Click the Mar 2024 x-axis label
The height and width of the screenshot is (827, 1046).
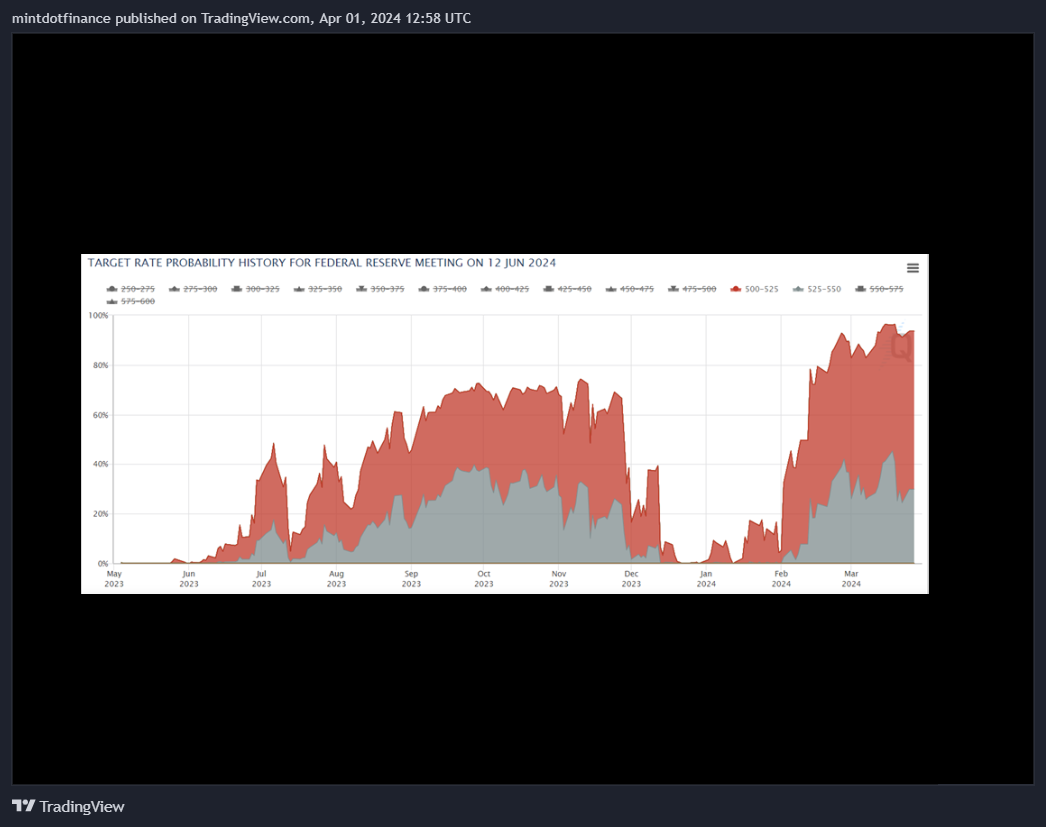click(851, 578)
